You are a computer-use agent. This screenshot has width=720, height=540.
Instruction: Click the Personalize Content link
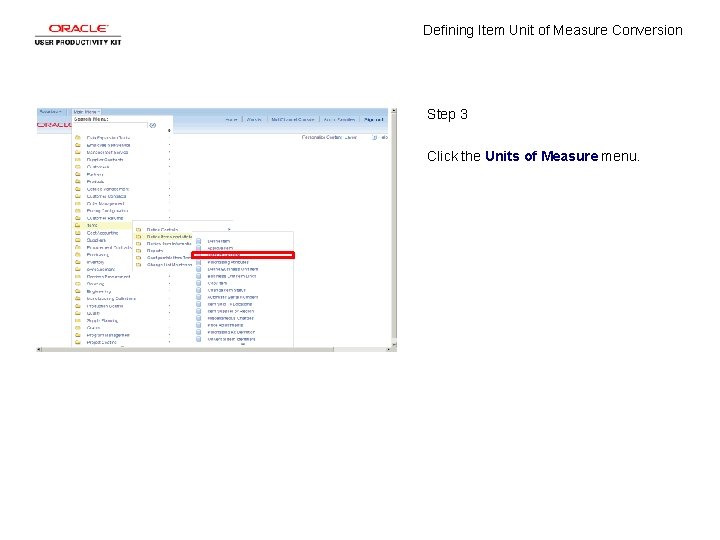click(x=322, y=137)
